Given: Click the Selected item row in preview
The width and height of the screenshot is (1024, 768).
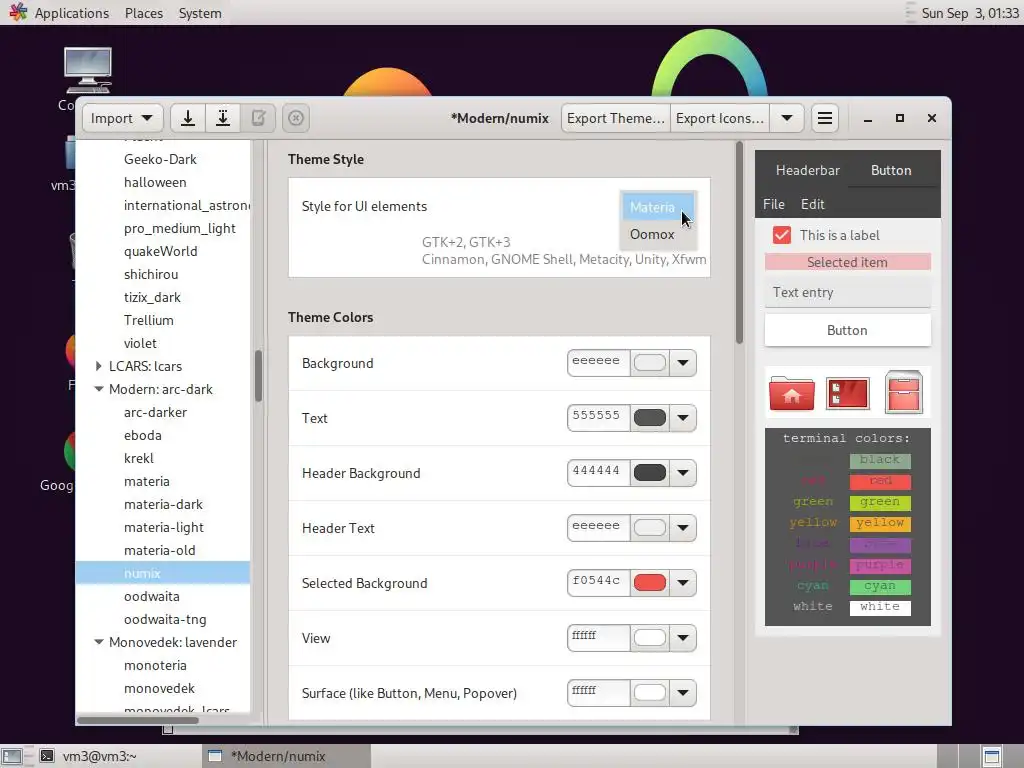Looking at the screenshot, I should pyautogui.click(x=847, y=262).
